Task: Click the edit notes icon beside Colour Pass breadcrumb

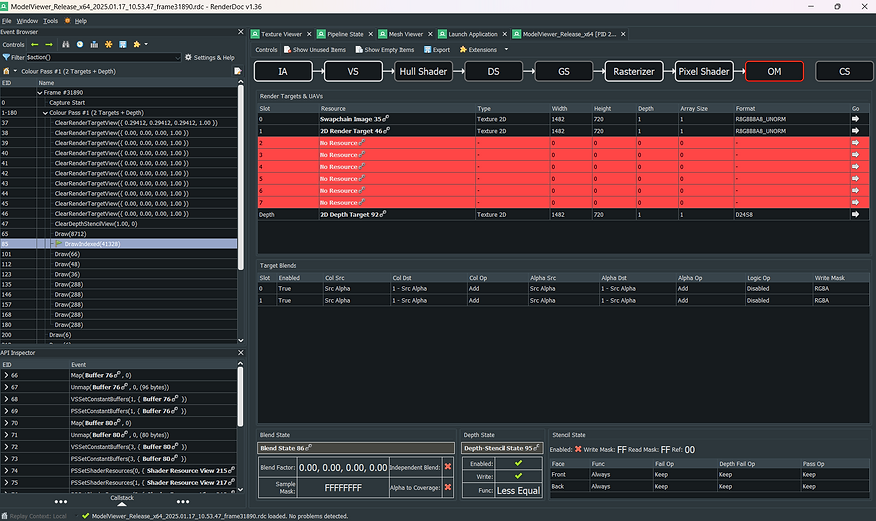Action: (237, 71)
